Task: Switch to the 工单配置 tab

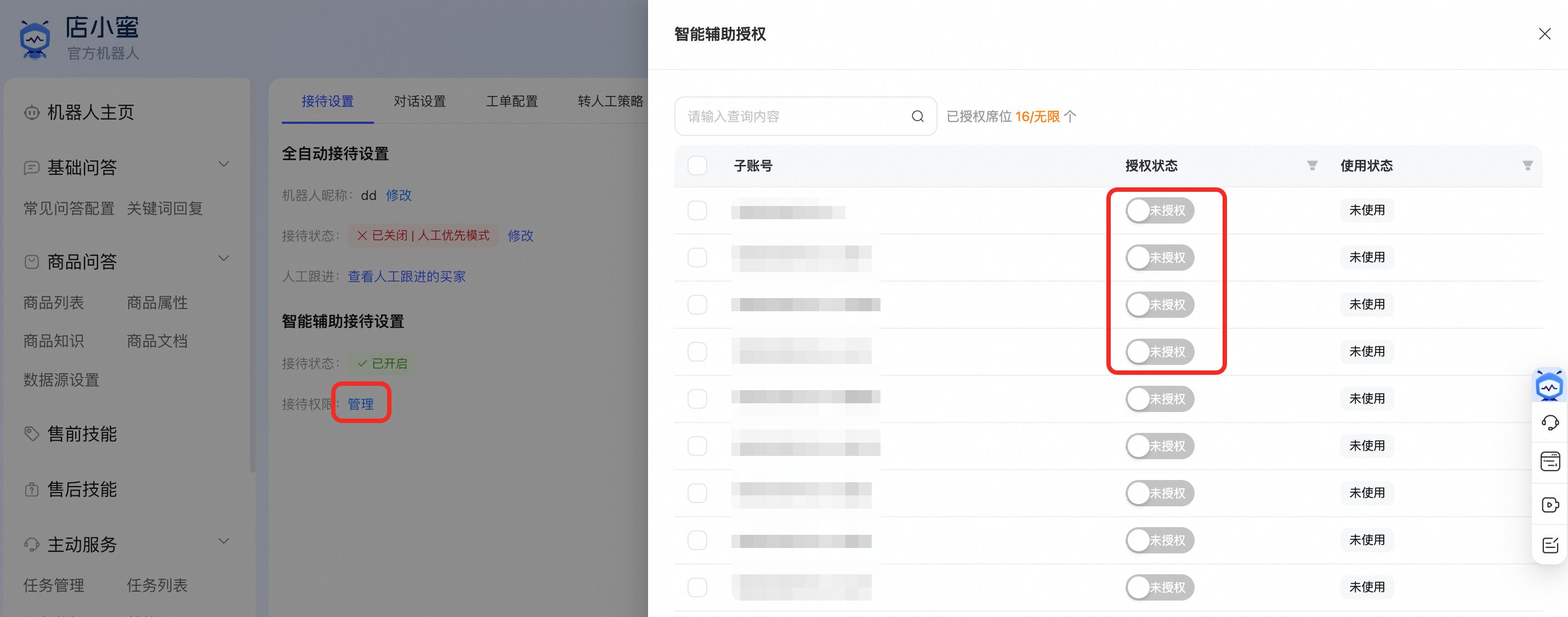Action: 512,101
